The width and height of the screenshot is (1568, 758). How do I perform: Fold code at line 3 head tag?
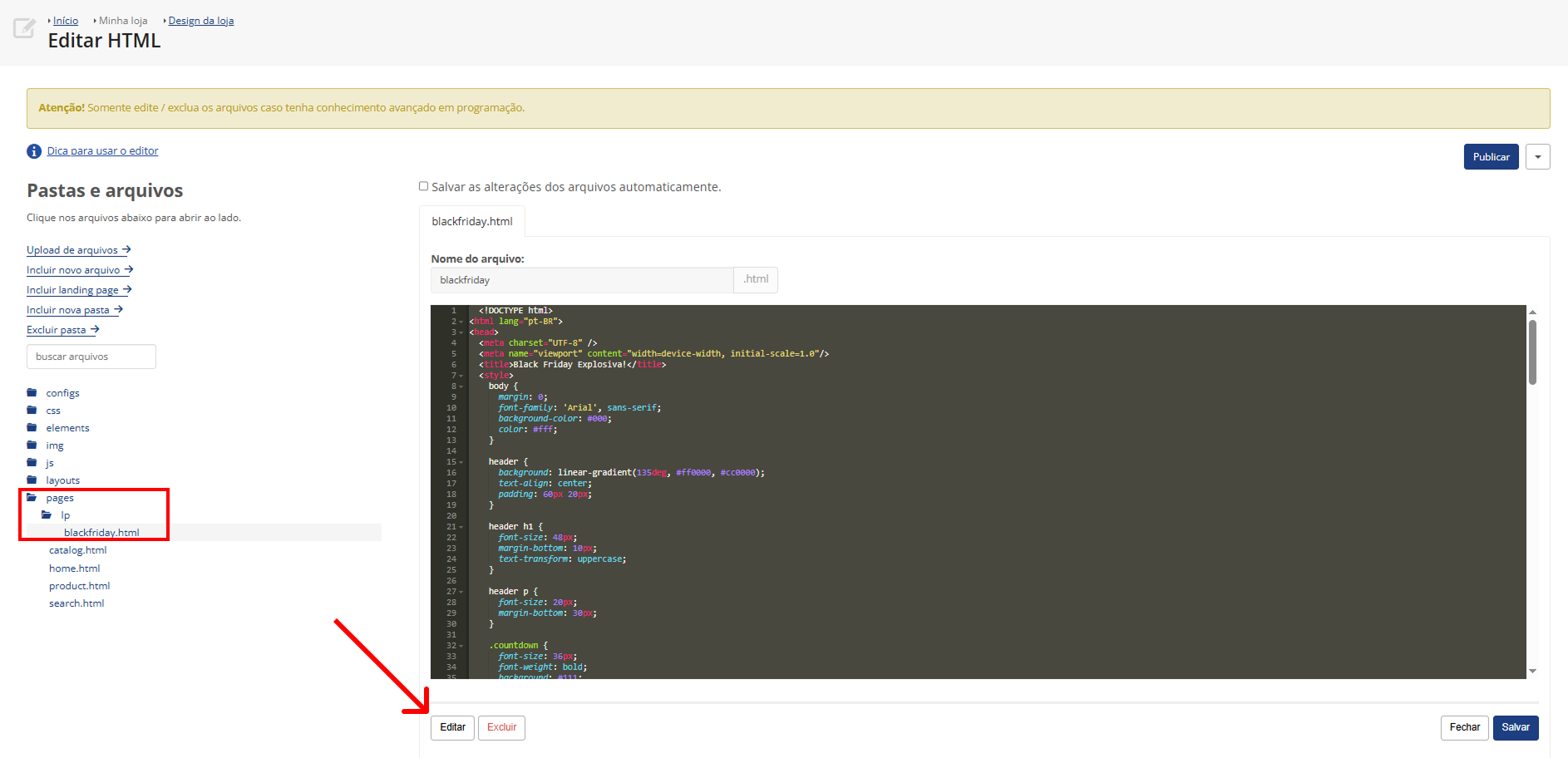461,332
